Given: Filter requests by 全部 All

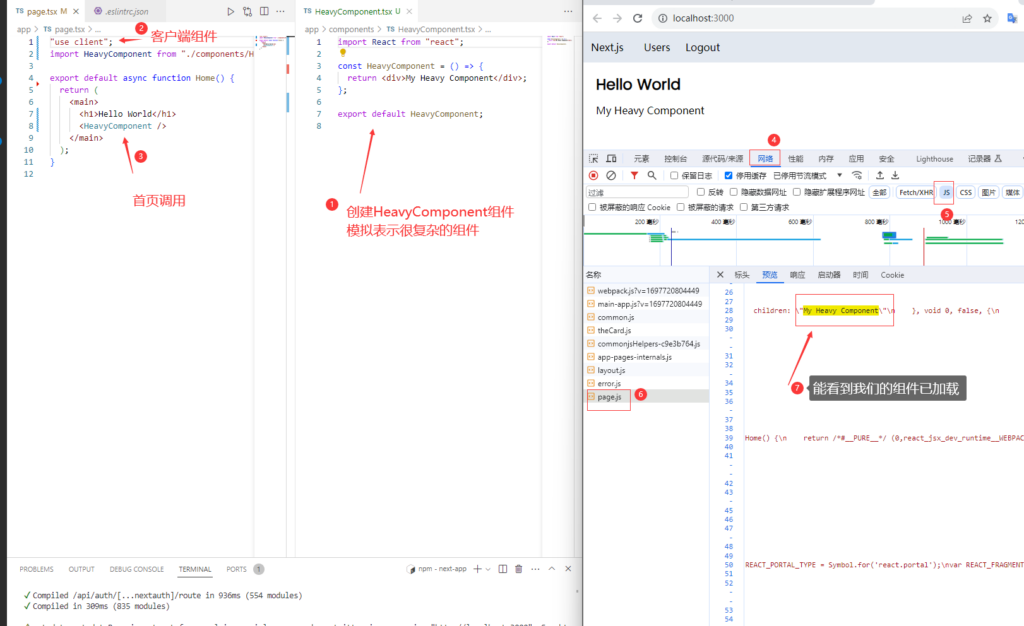Looking at the screenshot, I should [x=880, y=192].
